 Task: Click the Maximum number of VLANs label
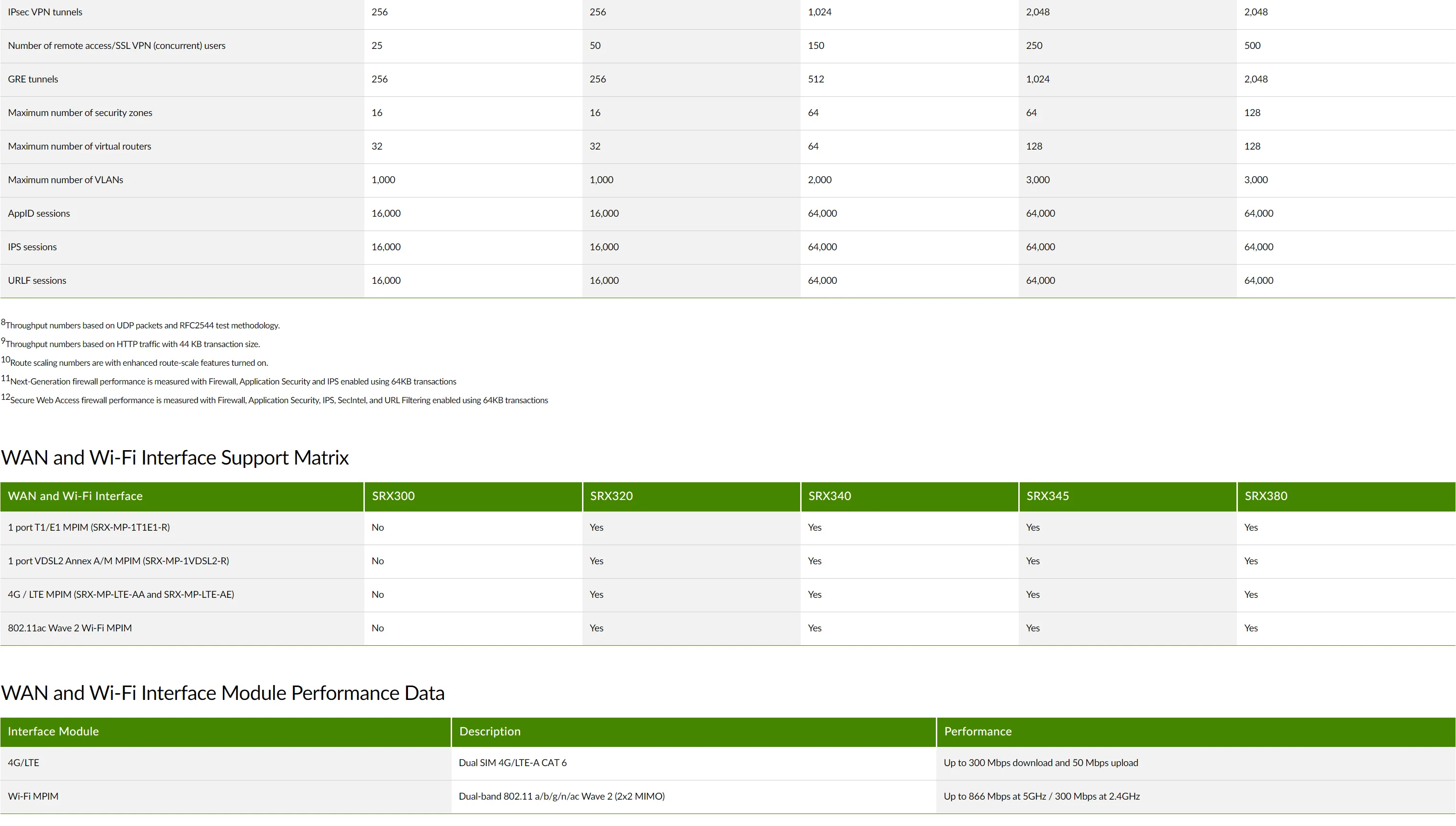(65, 180)
